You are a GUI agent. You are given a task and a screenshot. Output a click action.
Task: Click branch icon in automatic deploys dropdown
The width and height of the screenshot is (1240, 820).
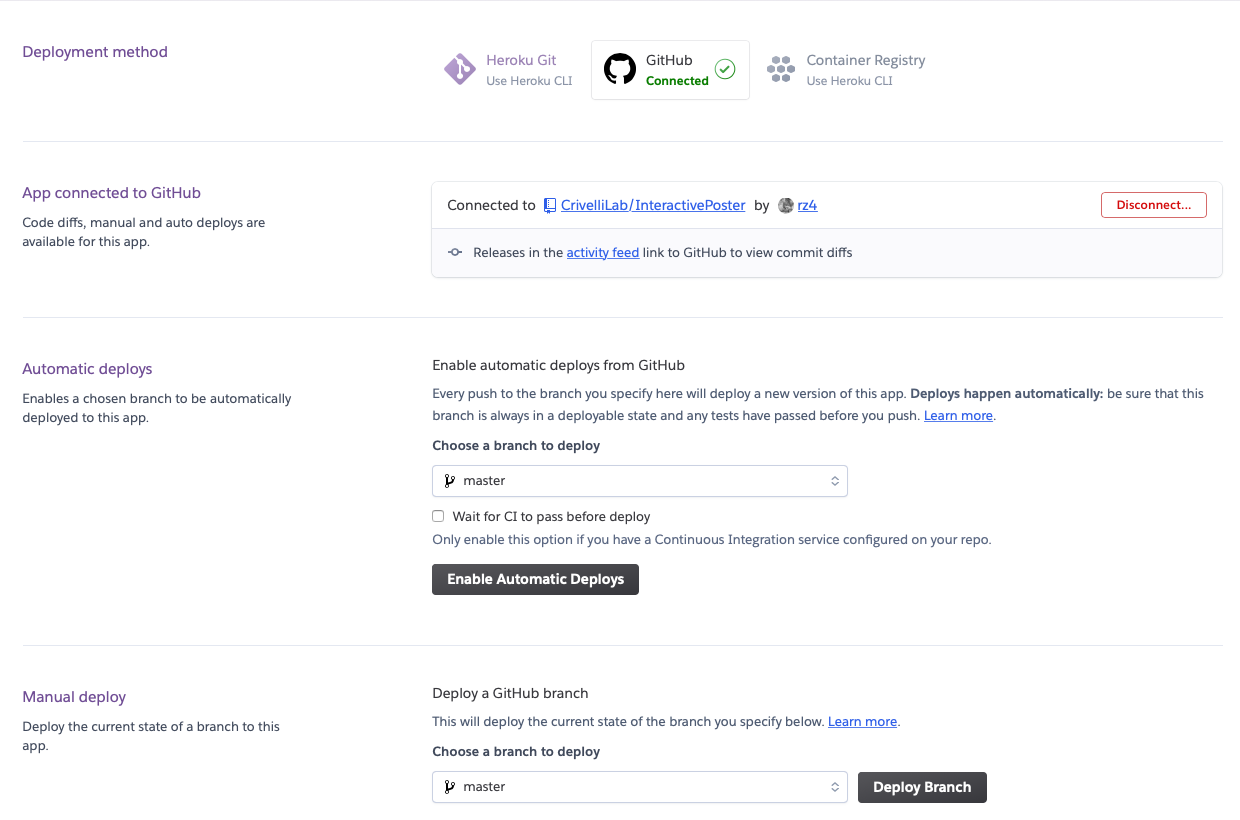[449, 481]
